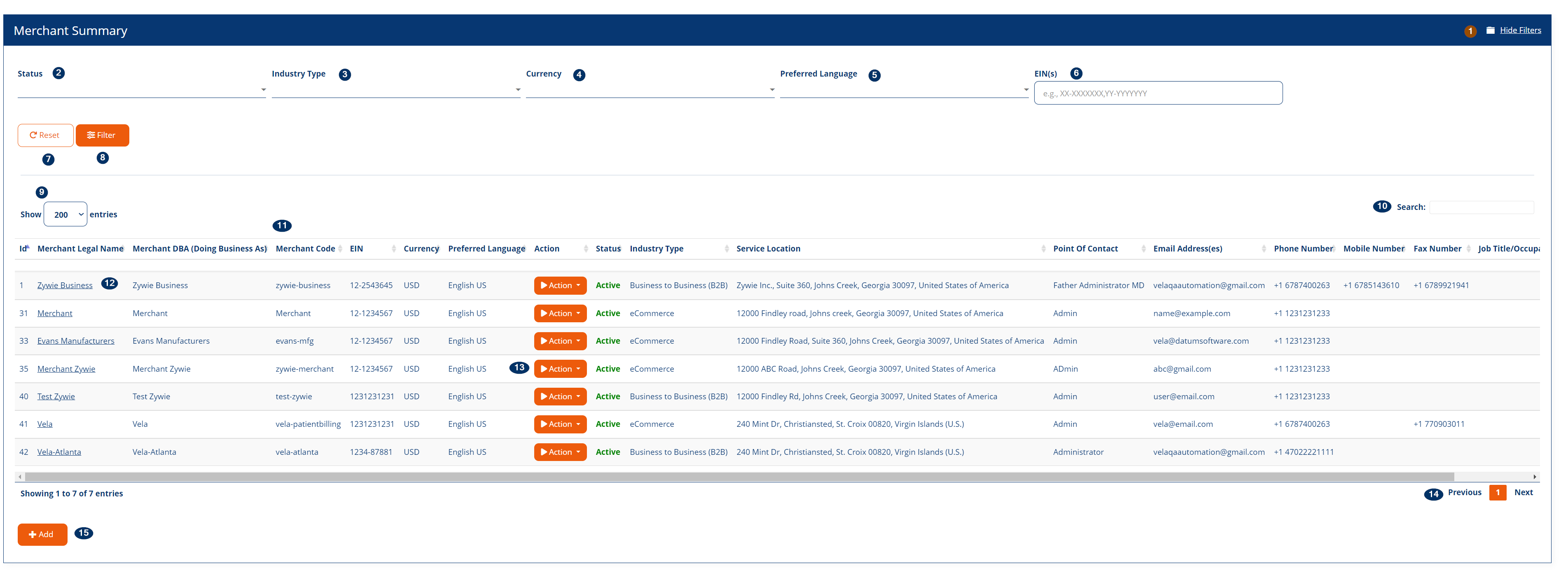The height and width of the screenshot is (575, 1568).
Task: Click the Hide Filters folder icon
Action: point(1490,30)
